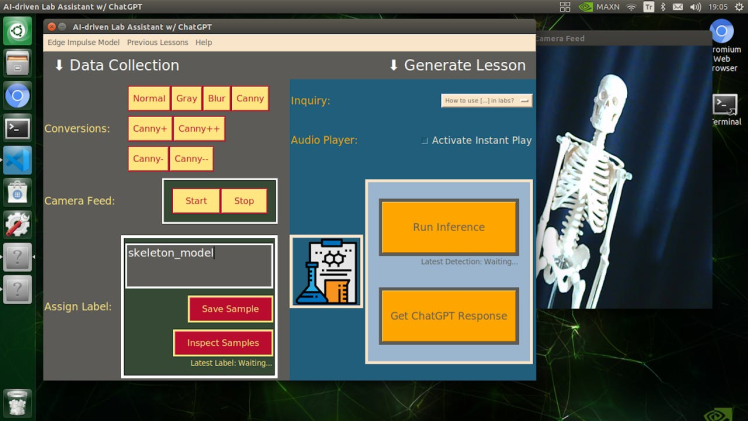Viewport: 748px width, 421px height.
Task: Click Save Sample button
Action: click(x=230, y=309)
